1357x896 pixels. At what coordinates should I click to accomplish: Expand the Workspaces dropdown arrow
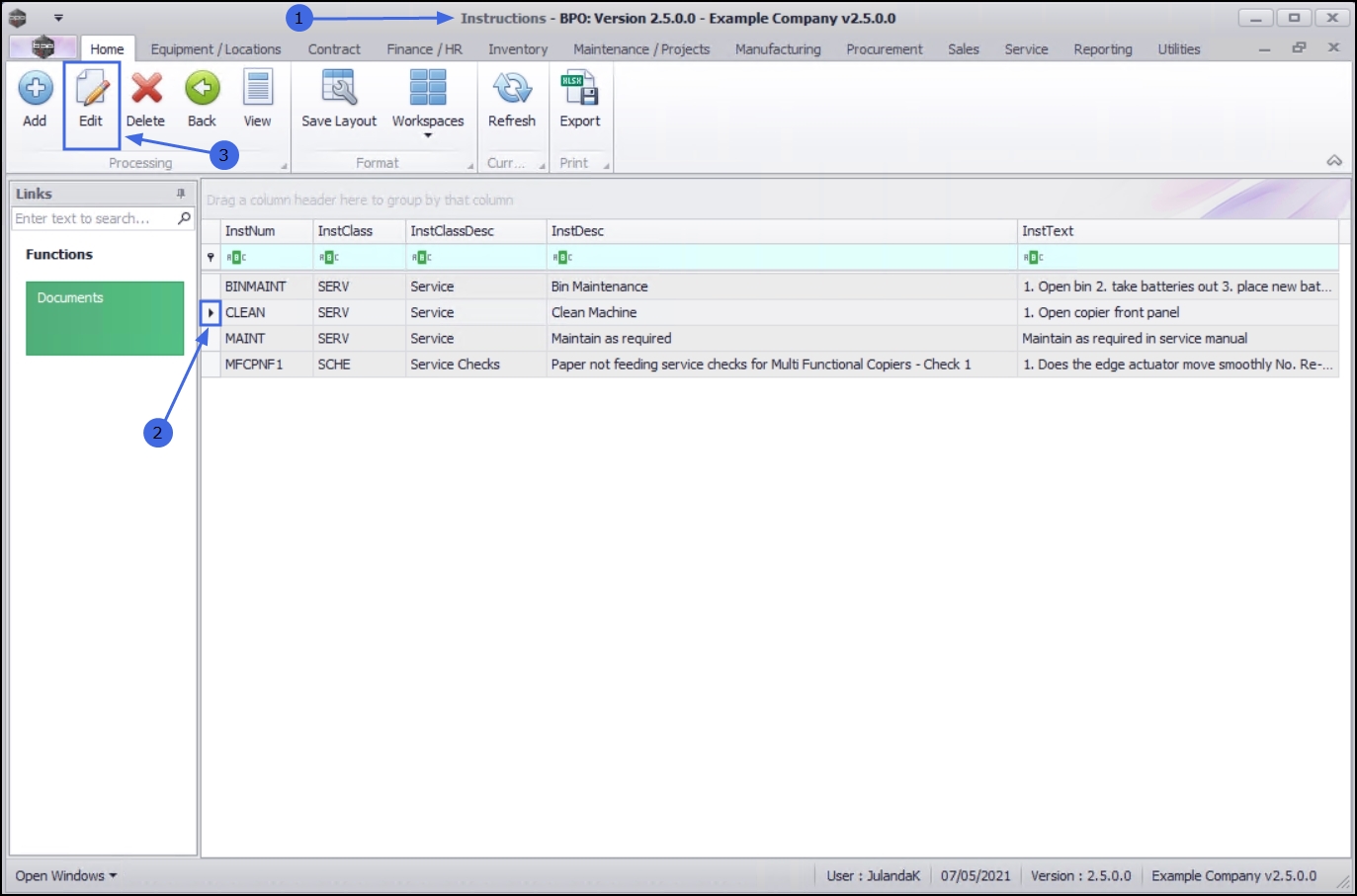(x=428, y=135)
